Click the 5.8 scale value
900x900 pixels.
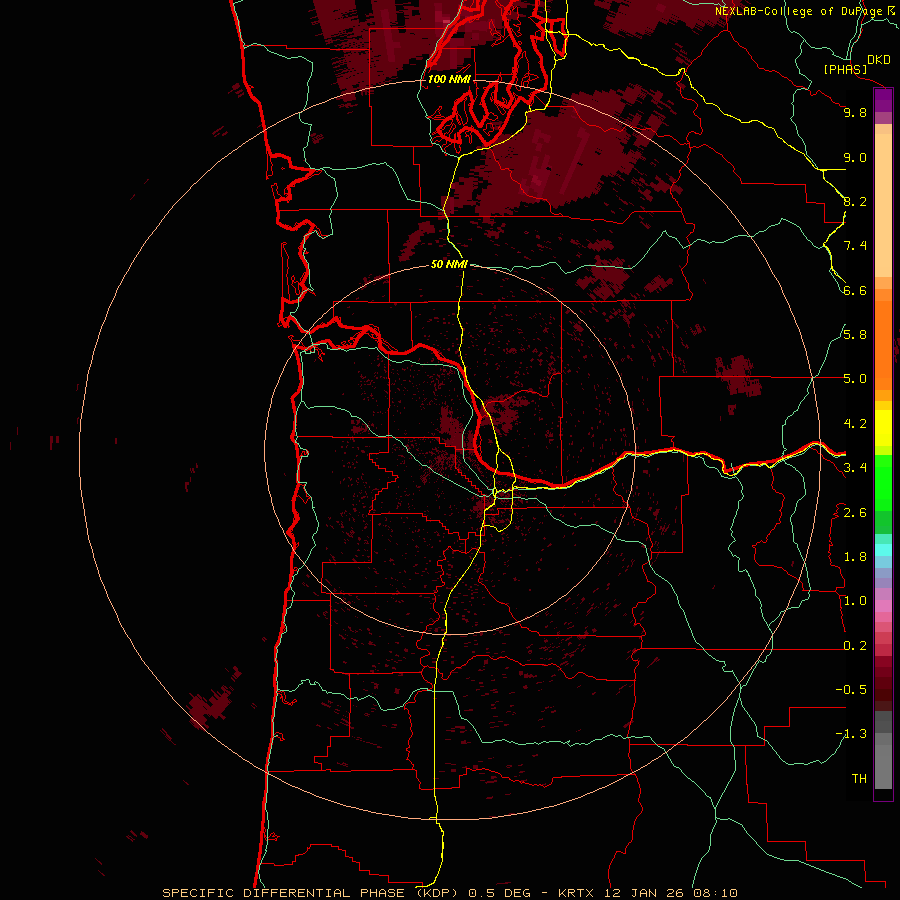coord(855,335)
